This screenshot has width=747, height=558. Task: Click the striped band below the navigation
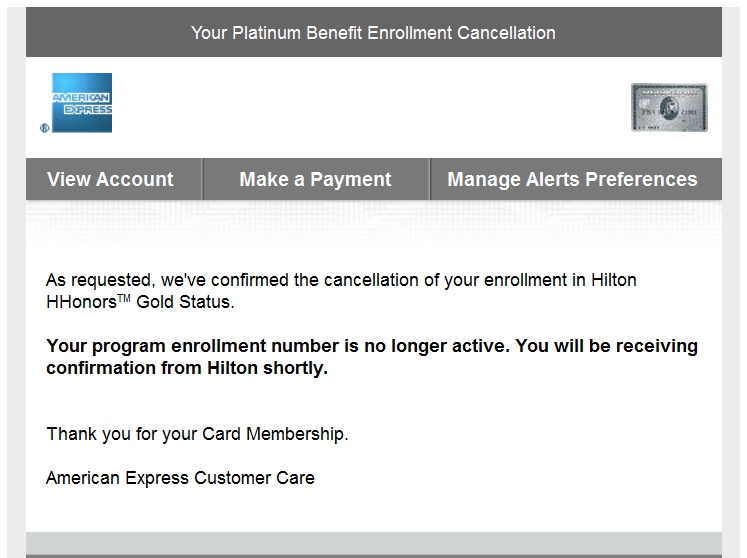[x=373, y=223]
